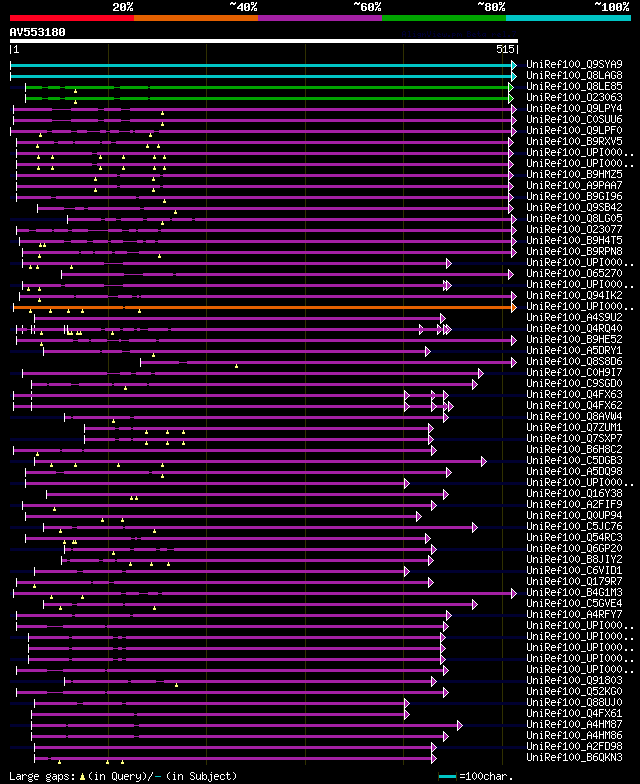The width and height of the screenshot is (640, 784).
Task: Click the UniRef100_Q8S8D6 text
Action: [x=574, y=362]
